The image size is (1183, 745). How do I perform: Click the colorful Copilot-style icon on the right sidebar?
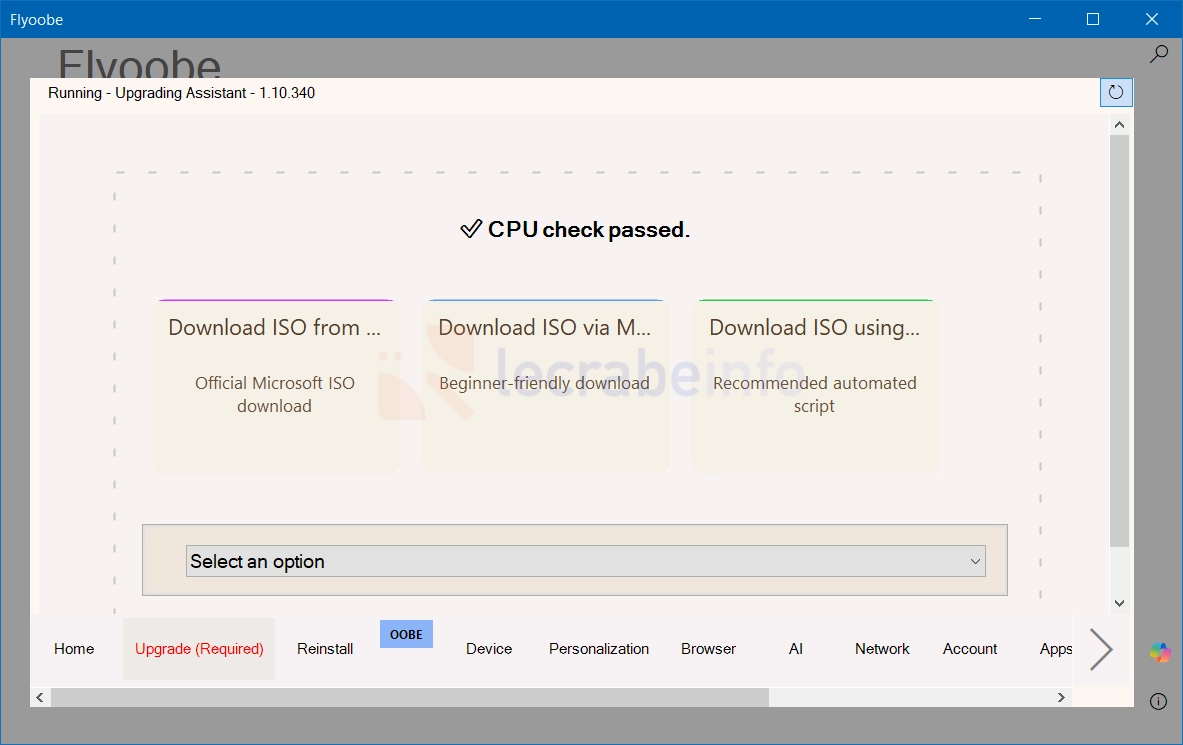click(x=1160, y=652)
